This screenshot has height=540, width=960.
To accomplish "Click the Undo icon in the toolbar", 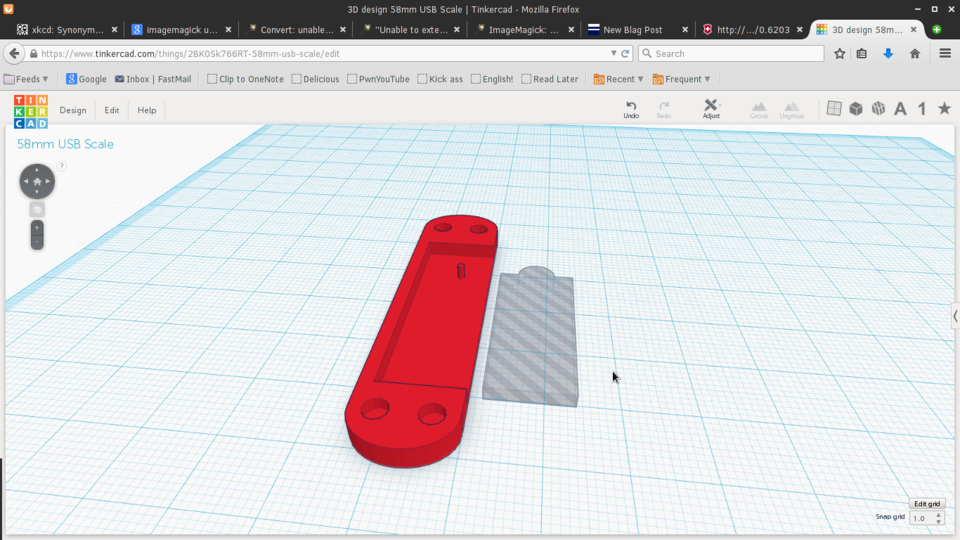I will [631, 108].
